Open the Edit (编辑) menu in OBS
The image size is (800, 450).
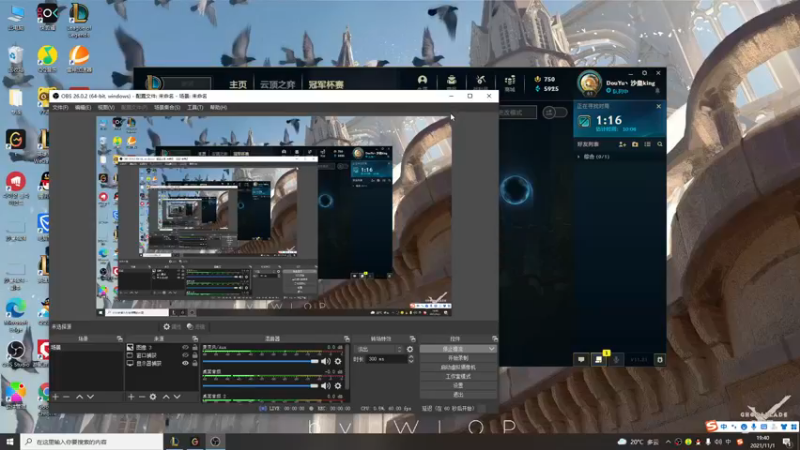(83, 108)
